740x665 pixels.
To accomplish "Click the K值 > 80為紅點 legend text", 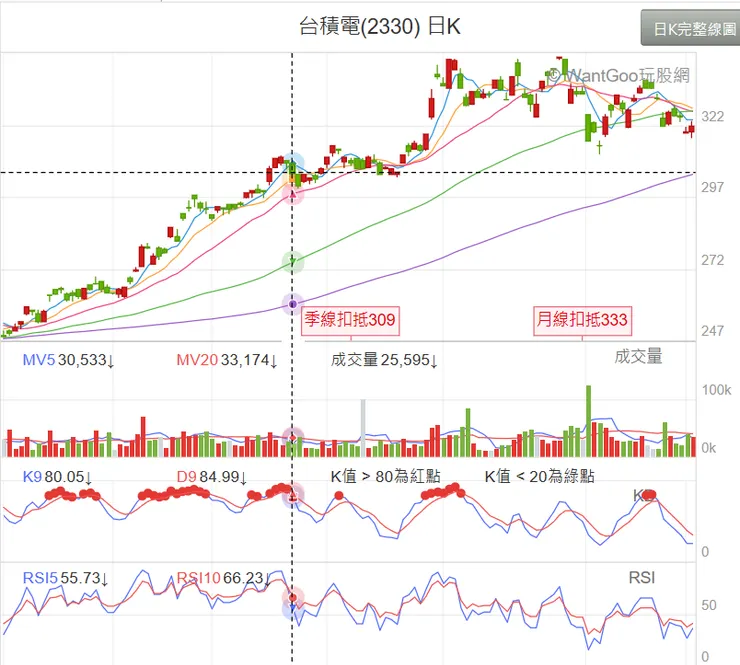I will point(386,476).
